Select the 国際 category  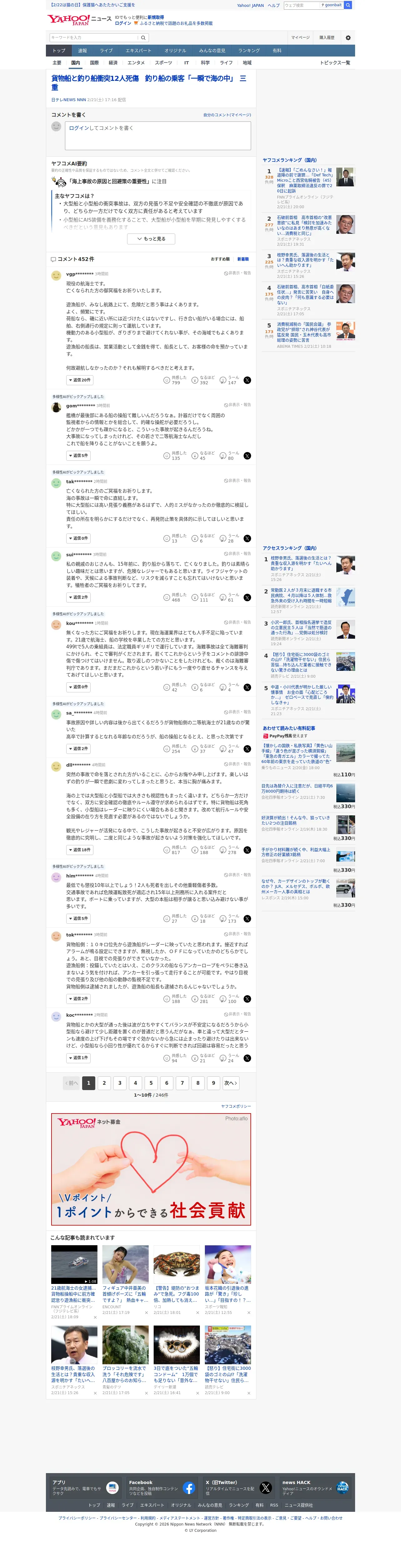coord(94,63)
